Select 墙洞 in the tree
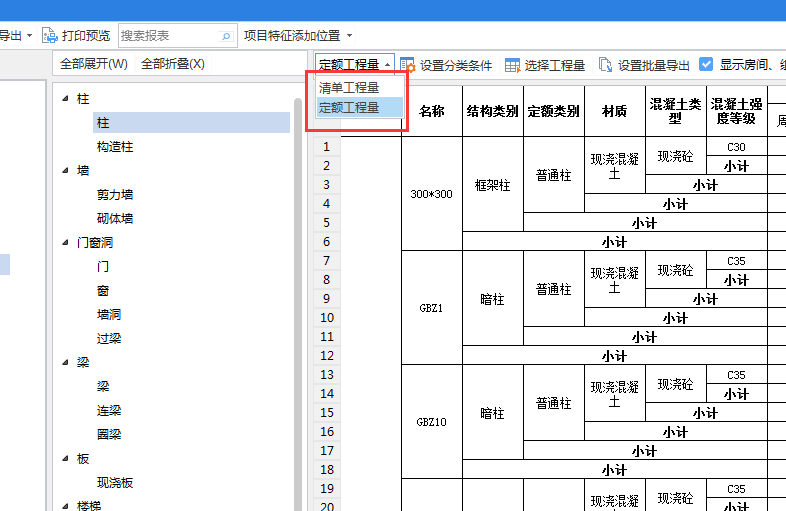Screen dimensions: 786x511 tap(109, 314)
